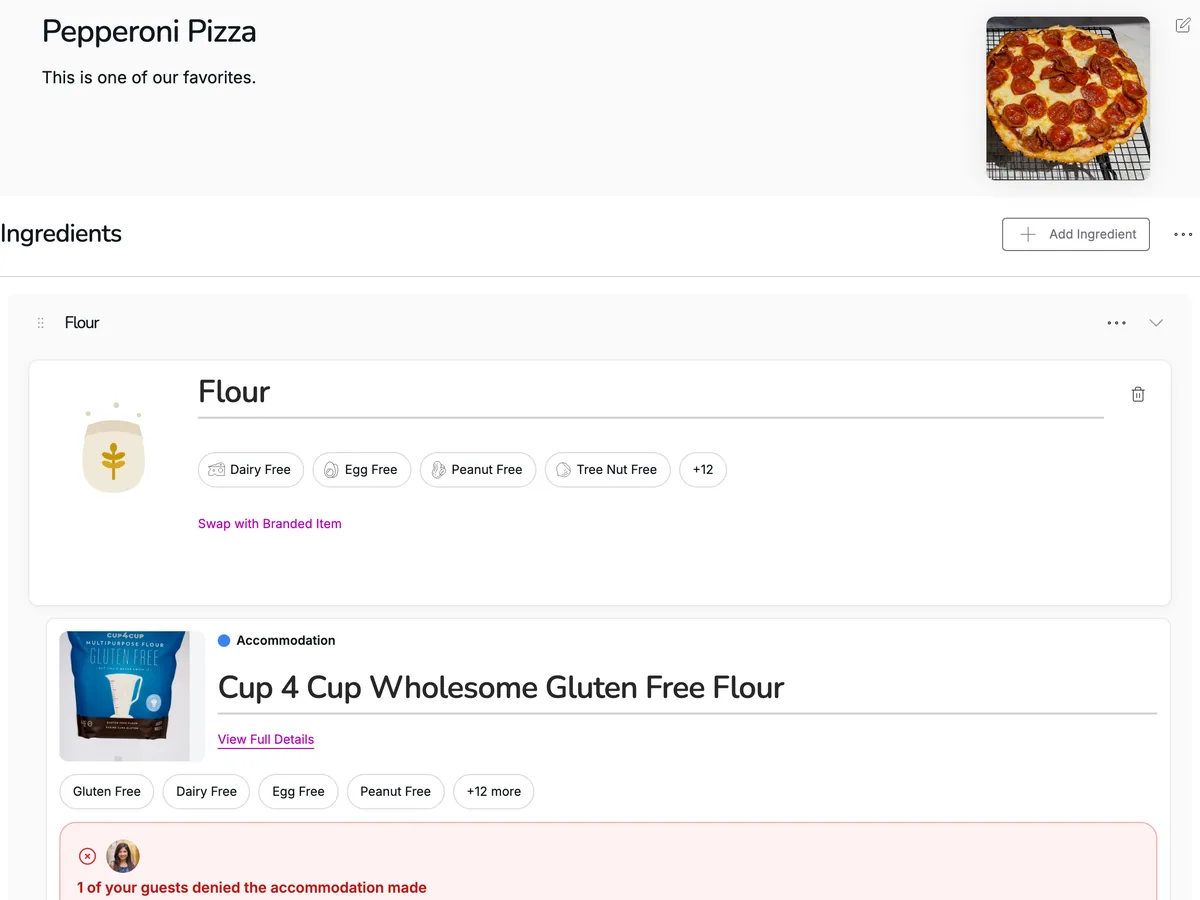Click the Pepperoni Pizza recipe title
The height and width of the screenshot is (900, 1200).
pos(149,32)
